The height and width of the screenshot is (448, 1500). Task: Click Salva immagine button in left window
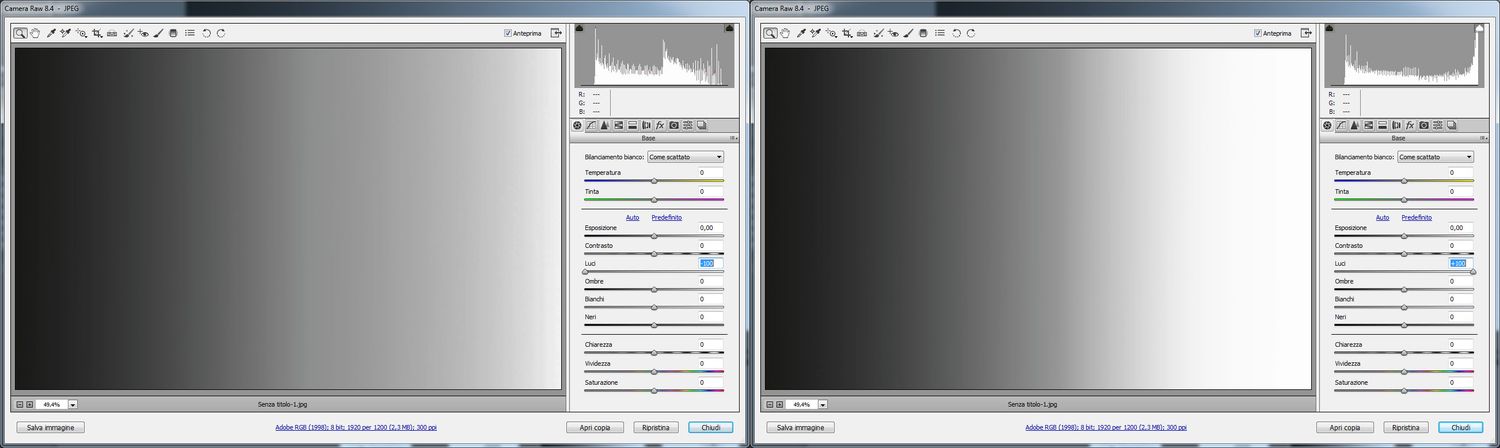coord(50,427)
